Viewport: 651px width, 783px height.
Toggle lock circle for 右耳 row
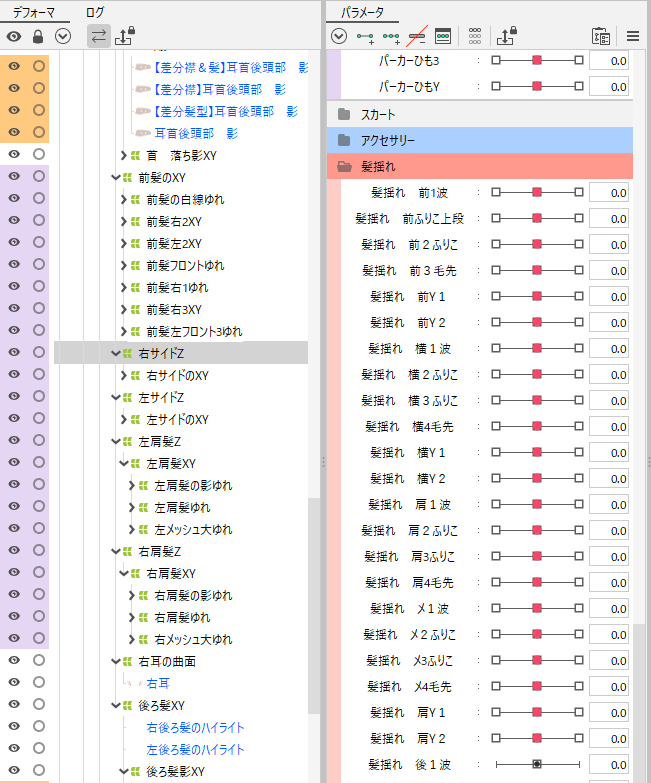pyautogui.click(x=39, y=682)
